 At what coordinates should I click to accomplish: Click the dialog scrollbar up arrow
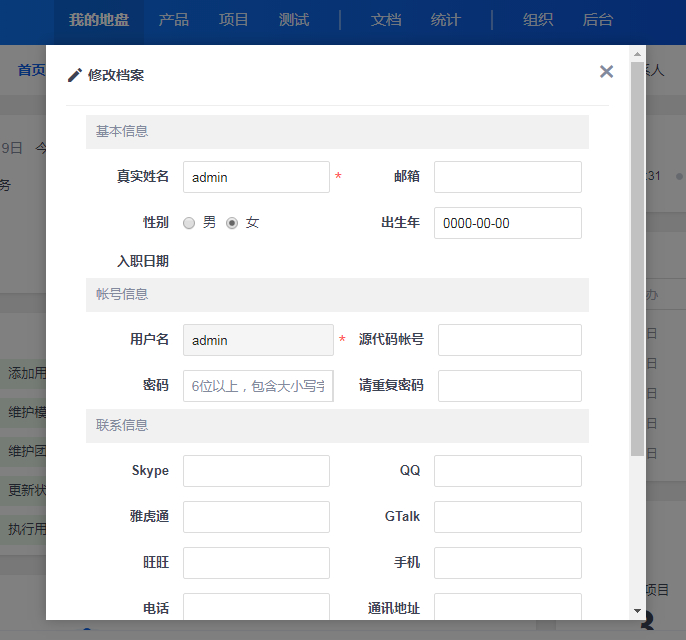tap(637, 54)
